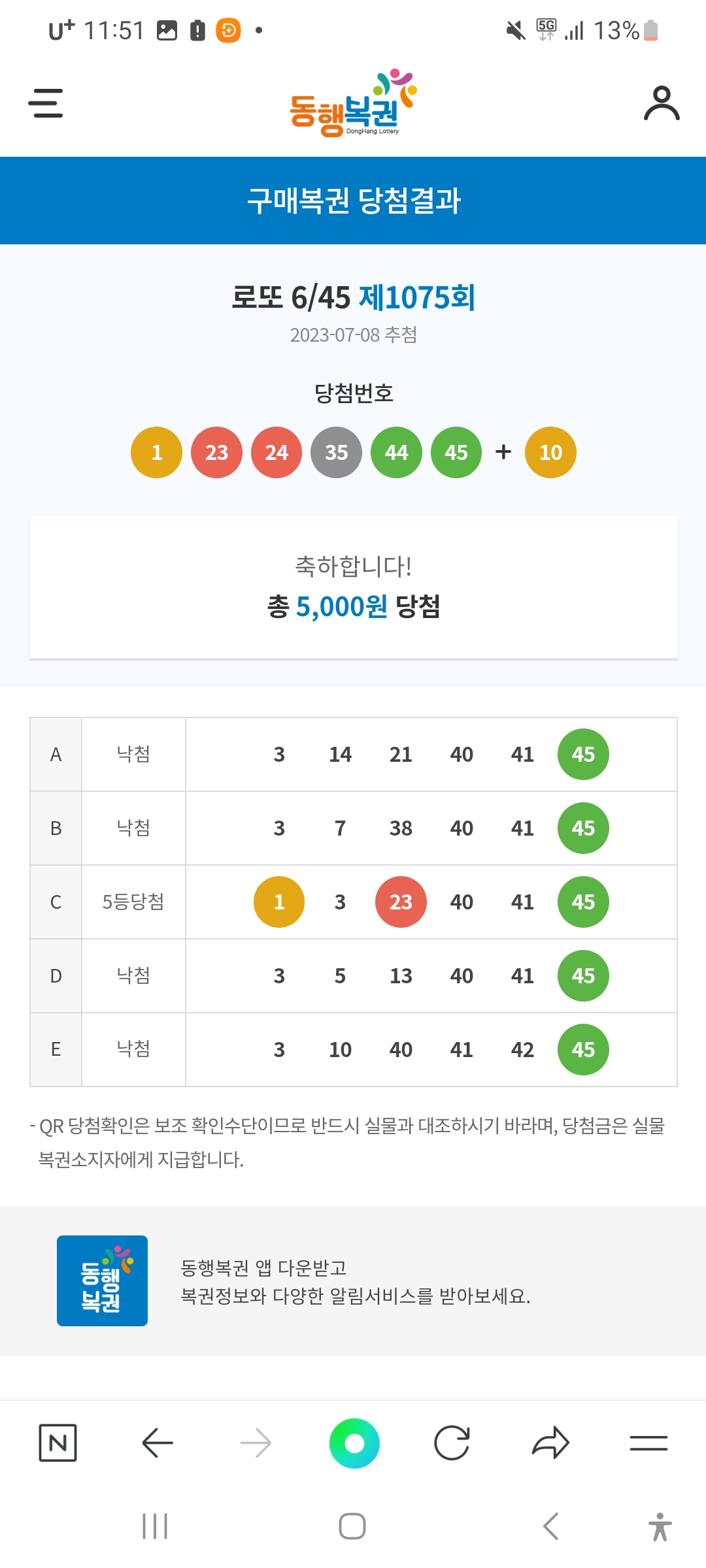Tap the share arrow icon
Screen dimensions: 706x1568
click(x=550, y=1443)
